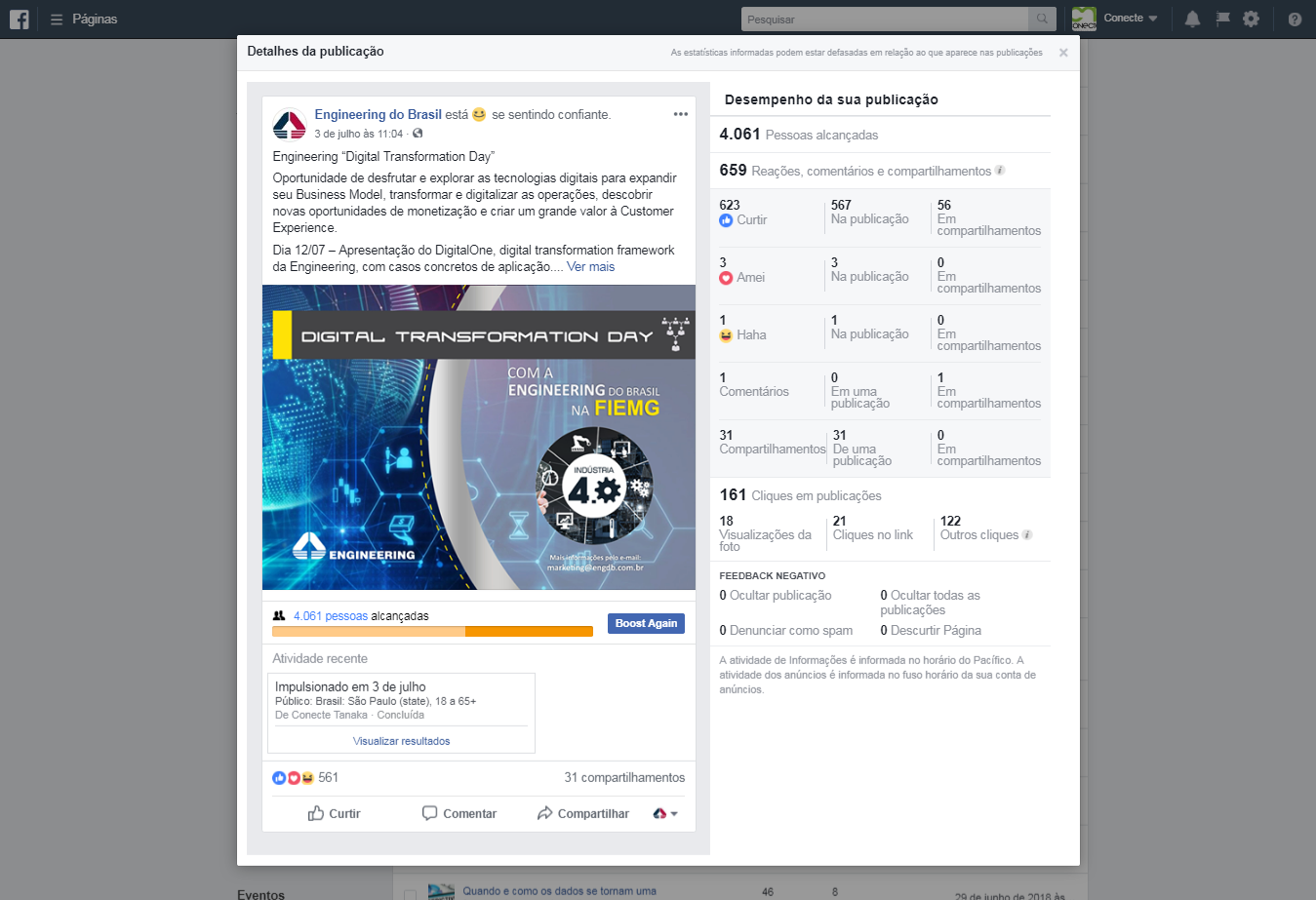Open the post options three-dots menu
The image size is (1316, 900).
681,114
